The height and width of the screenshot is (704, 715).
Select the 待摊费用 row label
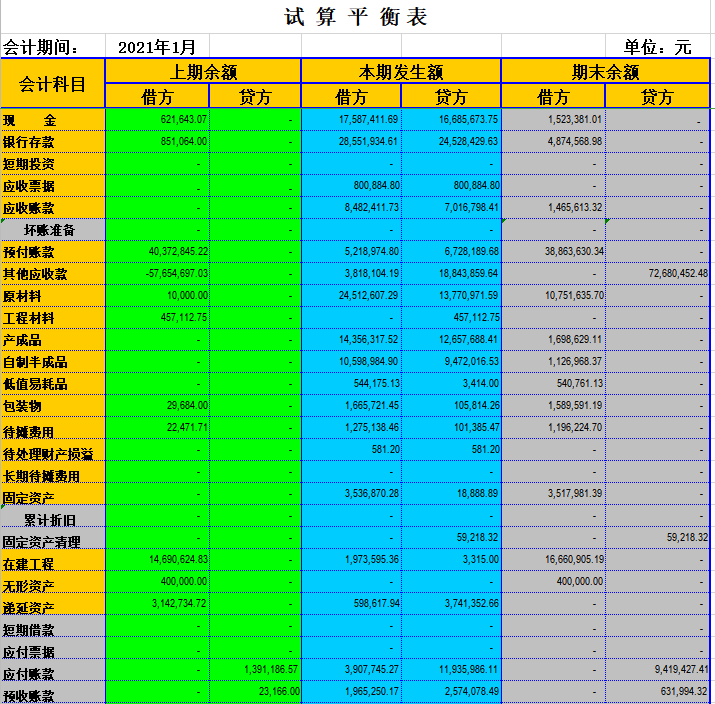coord(53,428)
